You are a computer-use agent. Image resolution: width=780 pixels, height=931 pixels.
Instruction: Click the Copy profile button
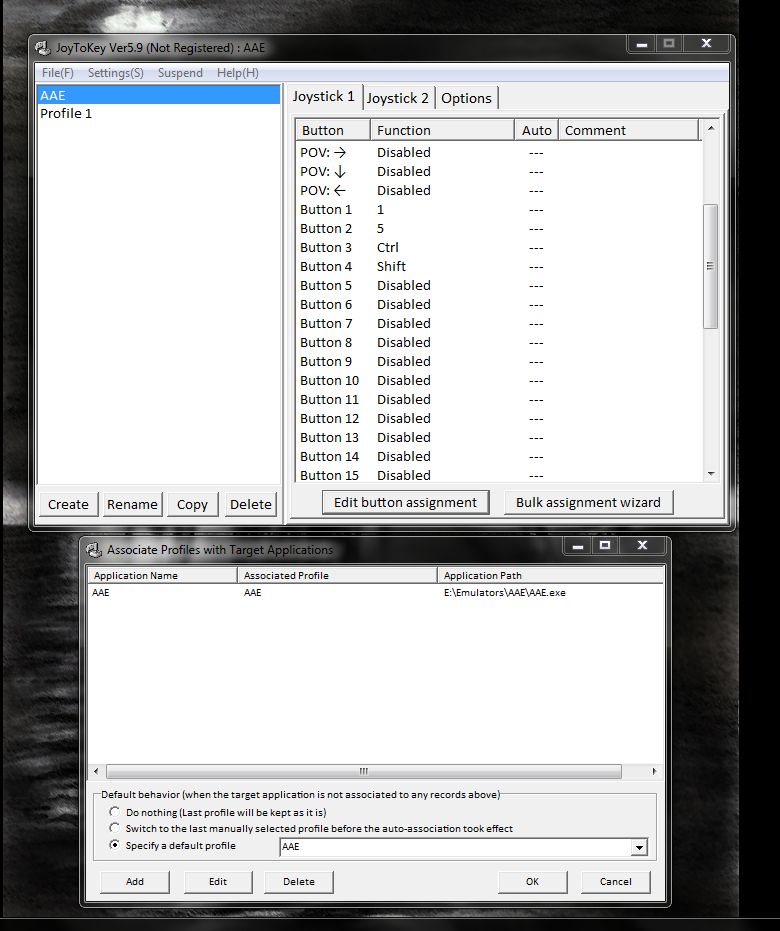click(192, 504)
